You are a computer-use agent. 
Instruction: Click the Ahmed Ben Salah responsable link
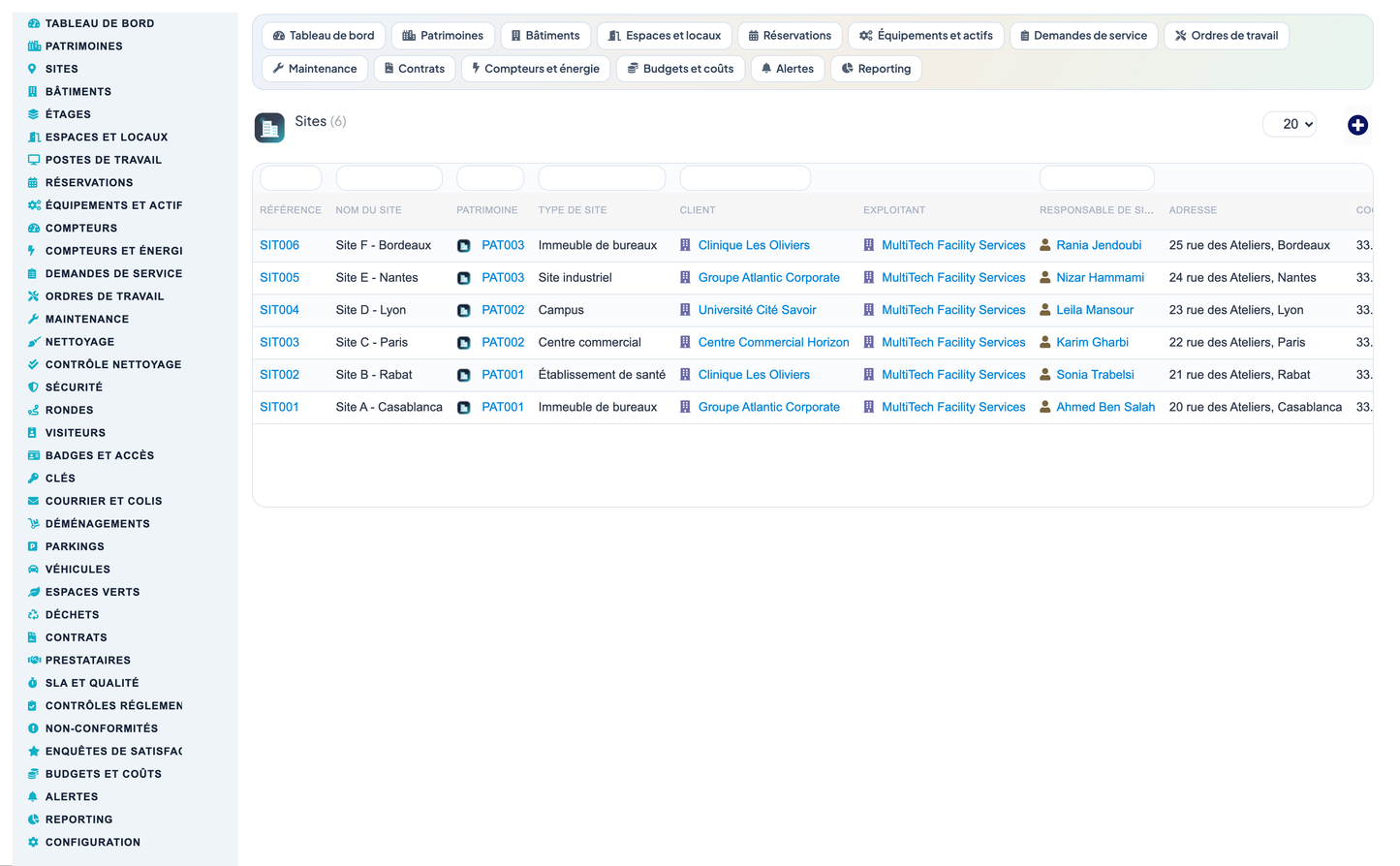(1105, 407)
